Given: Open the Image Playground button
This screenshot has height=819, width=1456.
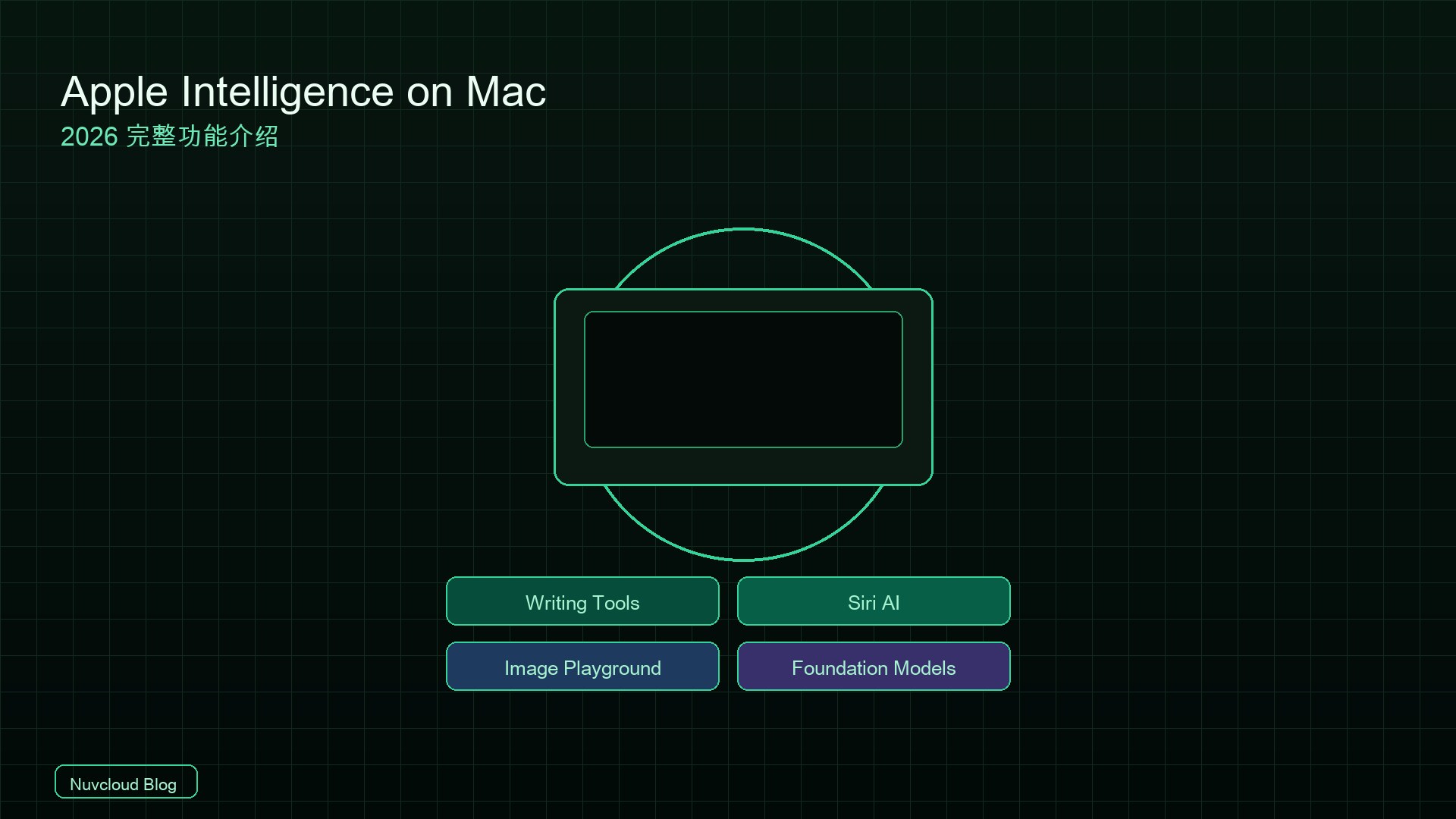Looking at the screenshot, I should click(582, 667).
